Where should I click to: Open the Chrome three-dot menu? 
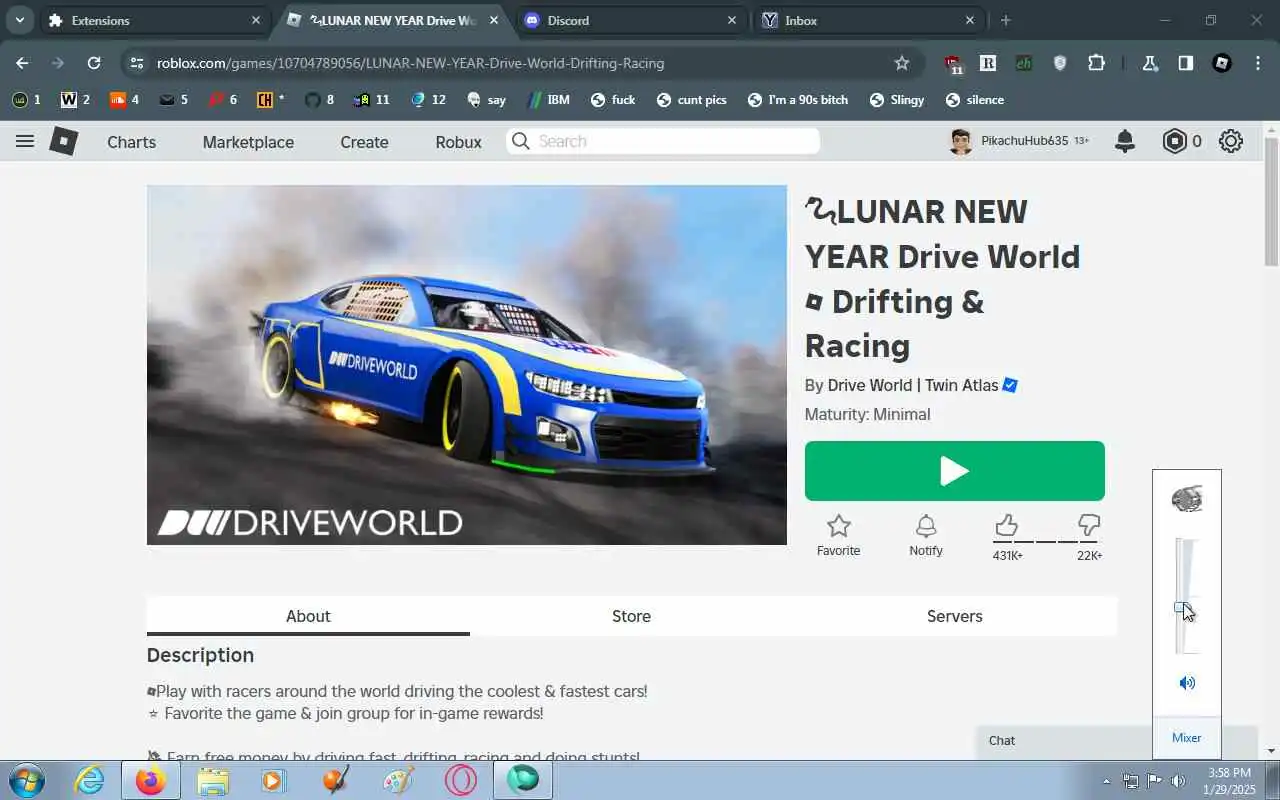[1257, 63]
